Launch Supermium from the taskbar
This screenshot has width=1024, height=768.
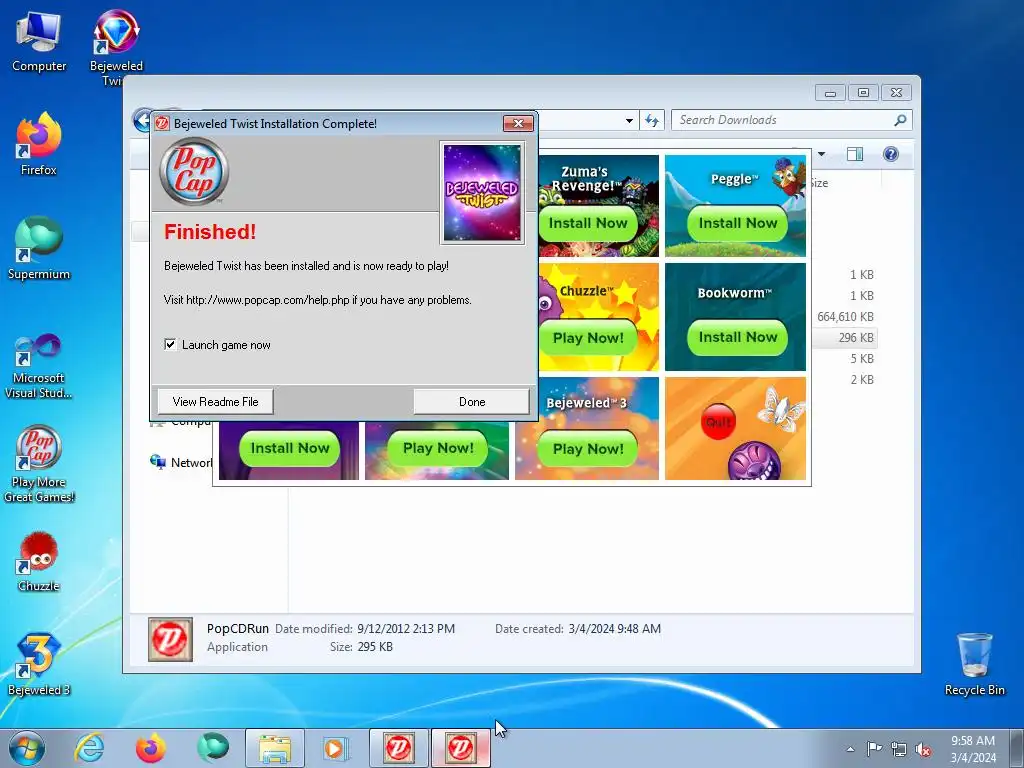coord(213,748)
